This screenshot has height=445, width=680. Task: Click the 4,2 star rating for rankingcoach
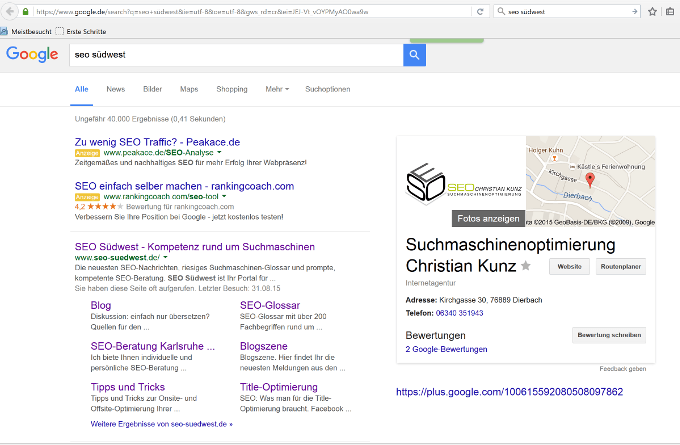tap(99, 206)
